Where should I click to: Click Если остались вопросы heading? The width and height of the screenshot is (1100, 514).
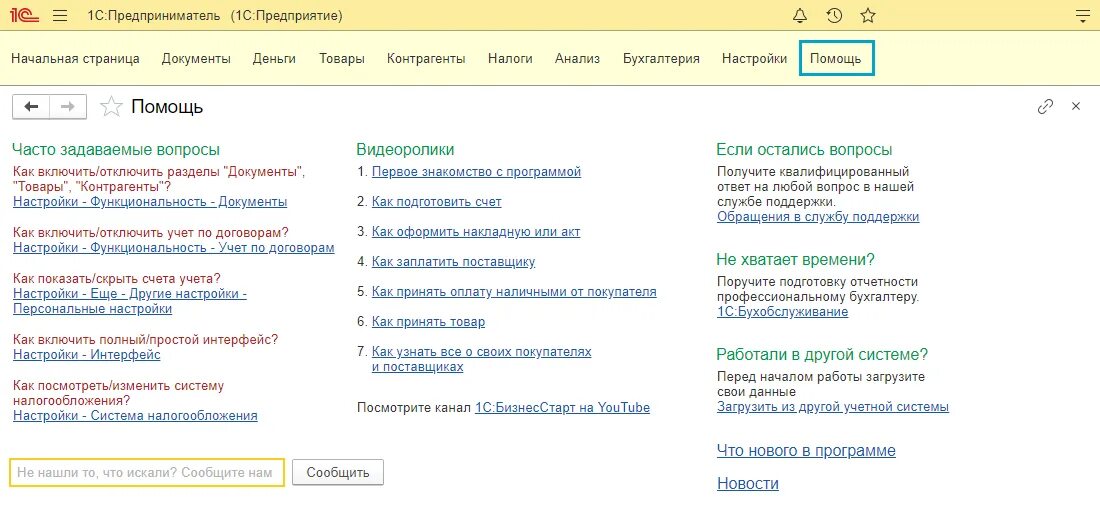(x=805, y=150)
